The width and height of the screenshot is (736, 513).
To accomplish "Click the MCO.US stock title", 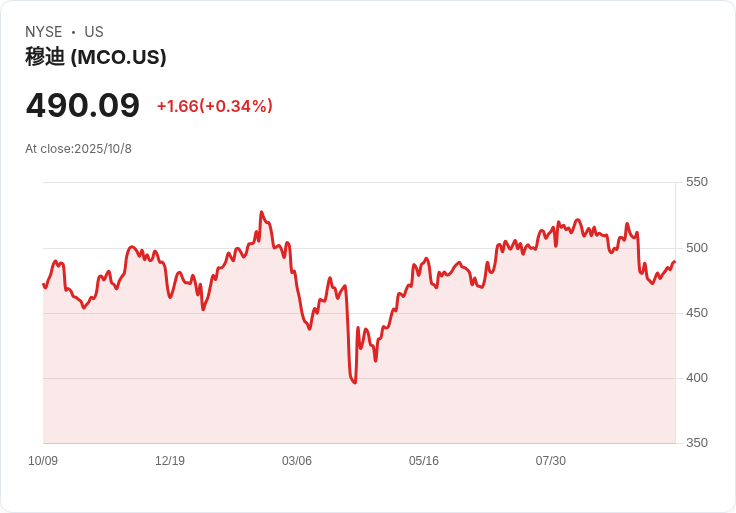I will click(x=96, y=57).
